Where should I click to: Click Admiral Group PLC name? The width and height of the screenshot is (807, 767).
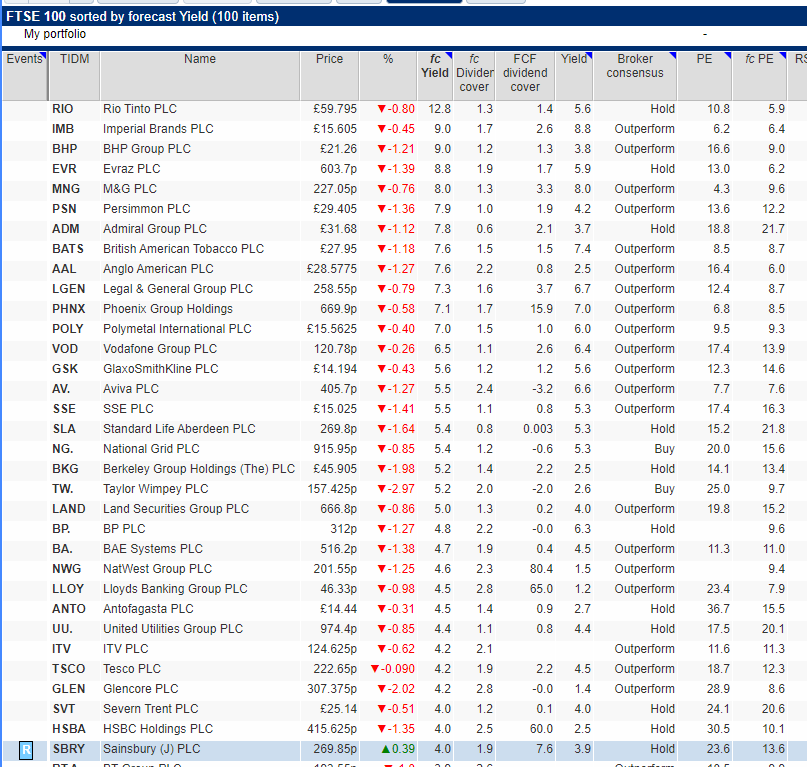click(x=155, y=229)
